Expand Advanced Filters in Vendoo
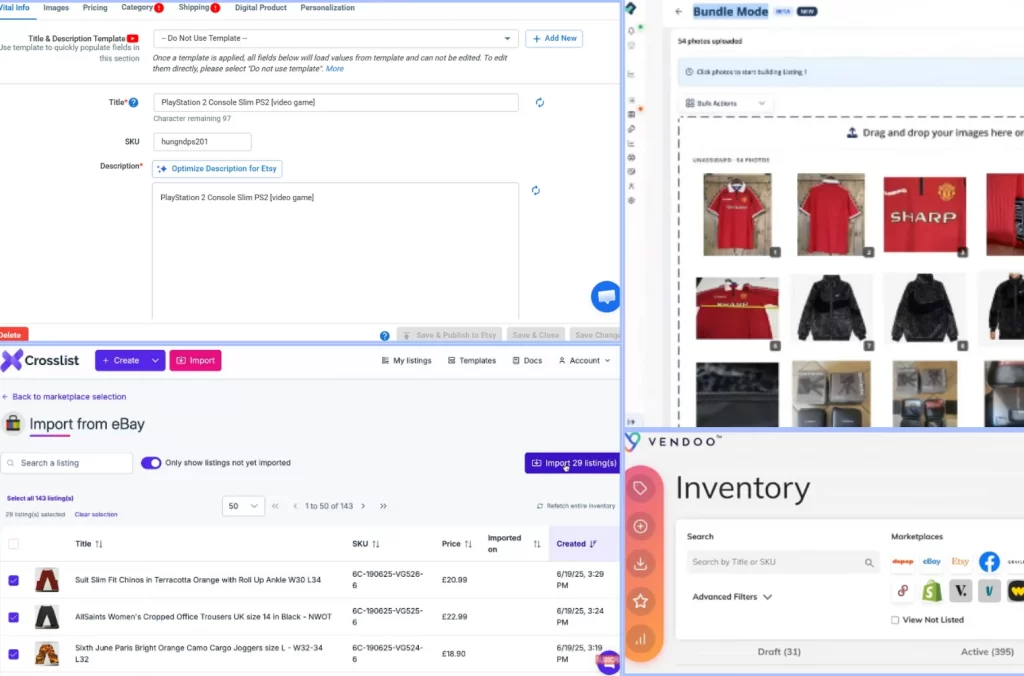 732,597
